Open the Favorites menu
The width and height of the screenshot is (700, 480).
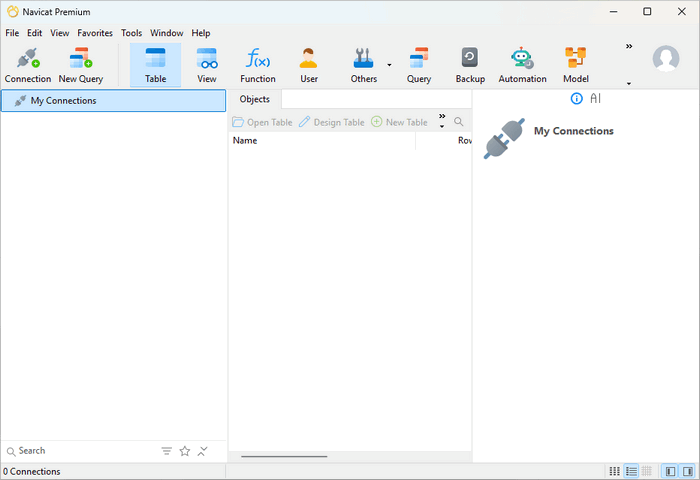95,33
